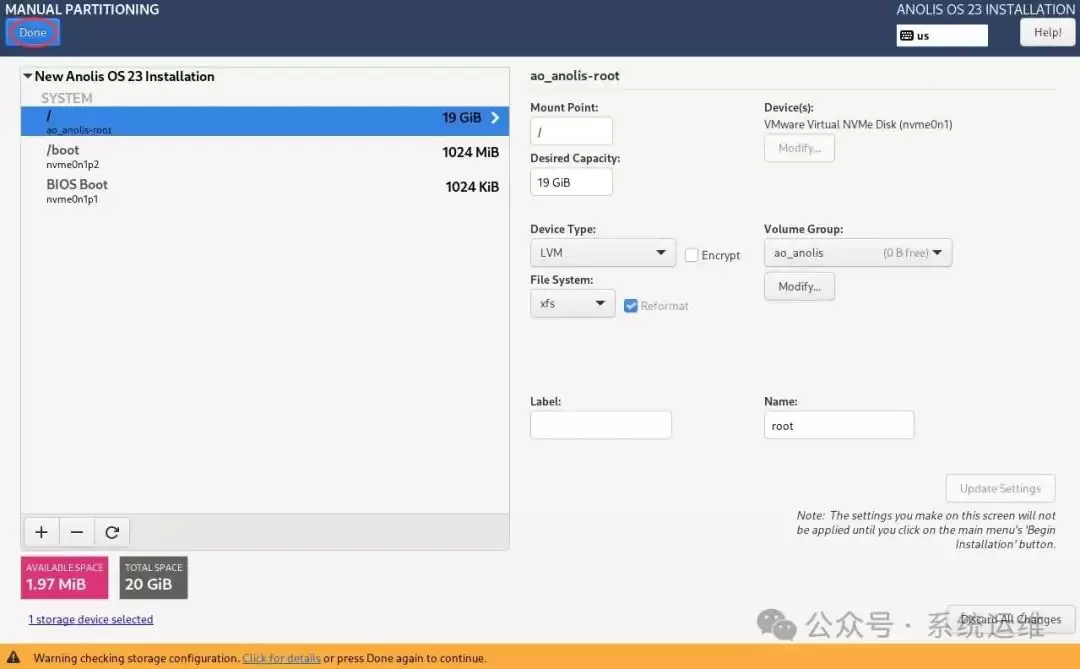Enable the Encrypt checkbox

tap(692, 255)
